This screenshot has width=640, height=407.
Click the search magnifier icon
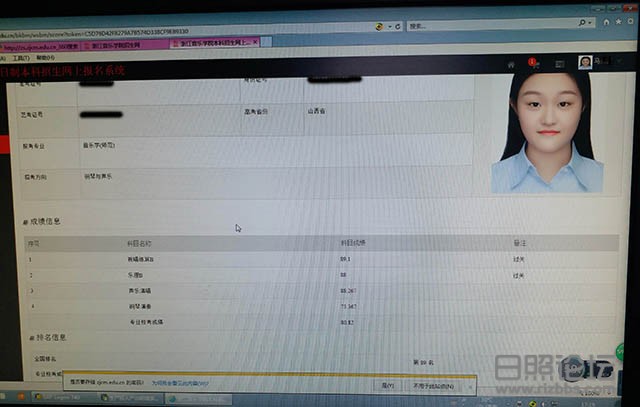[x=582, y=22]
